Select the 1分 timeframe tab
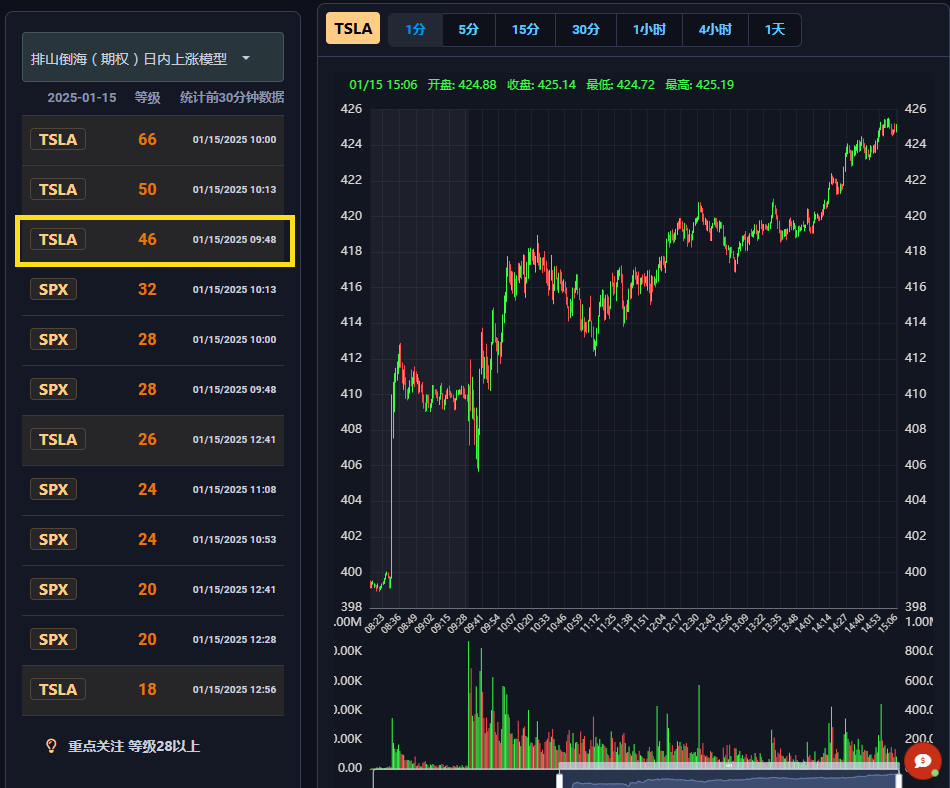This screenshot has width=950, height=788. pyautogui.click(x=416, y=30)
